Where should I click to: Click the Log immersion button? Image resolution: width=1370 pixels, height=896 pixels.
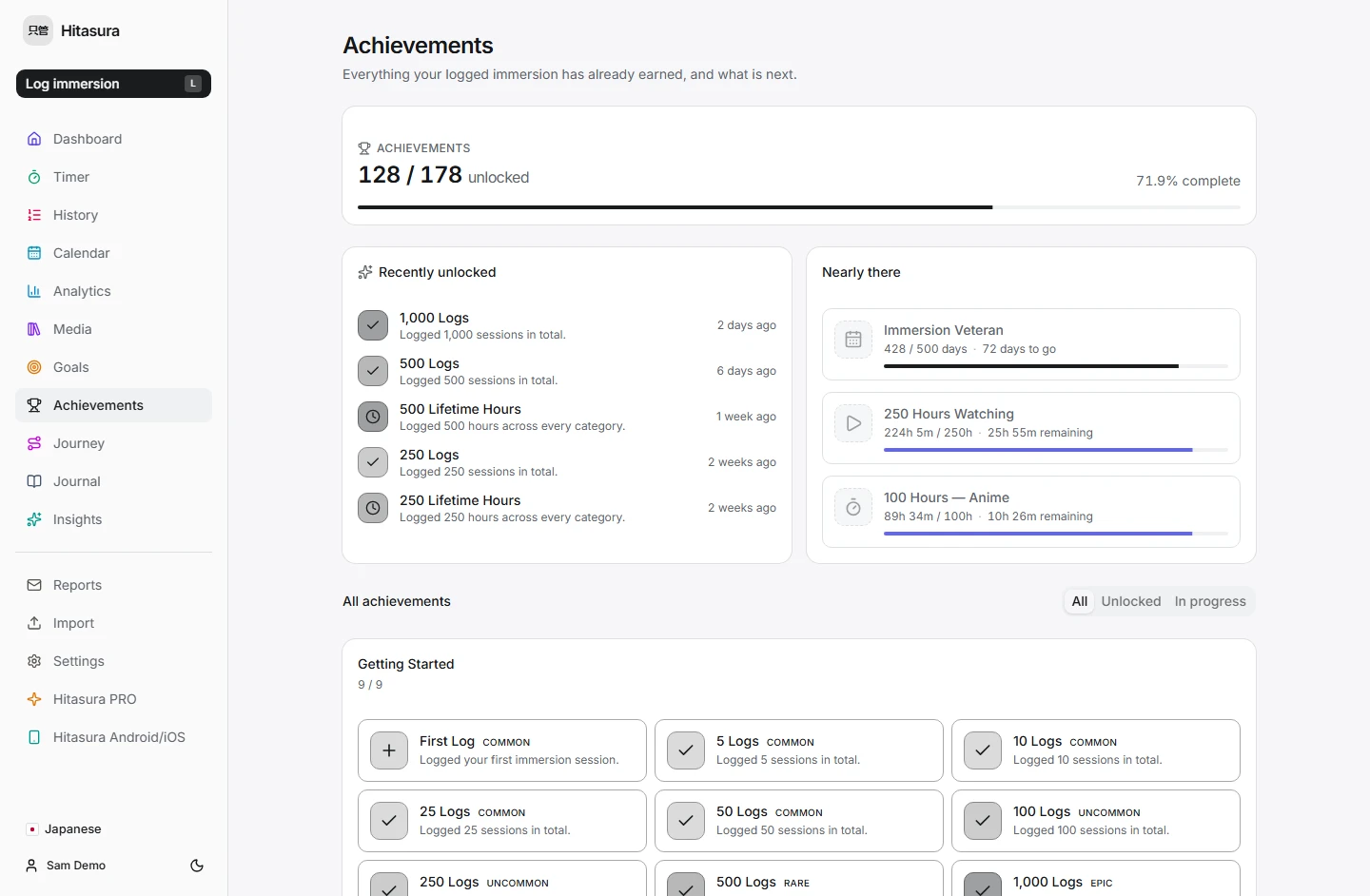pos(113,84)
